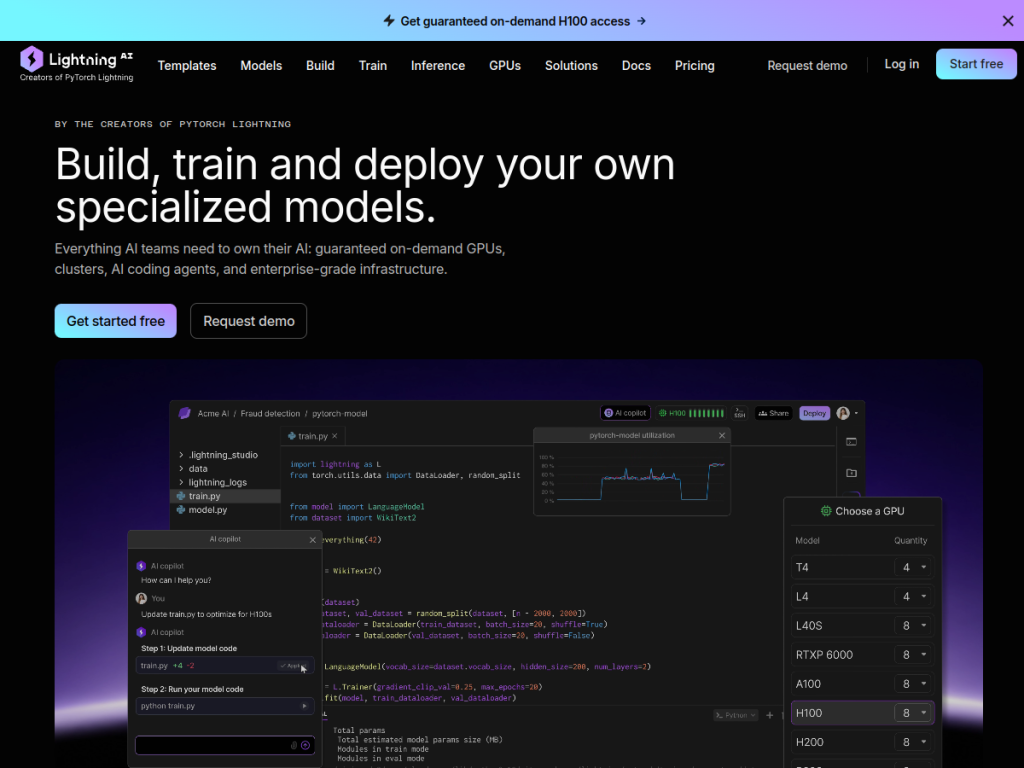
Task: Click the Fraud detection breadcrumb
Action: click(x=270, y=413)
